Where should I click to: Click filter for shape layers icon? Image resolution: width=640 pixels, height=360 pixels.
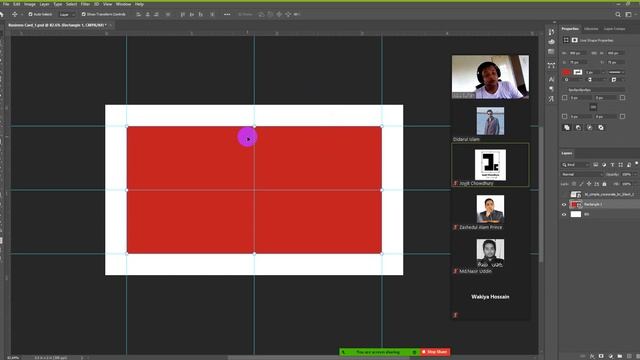pos(620,164)
